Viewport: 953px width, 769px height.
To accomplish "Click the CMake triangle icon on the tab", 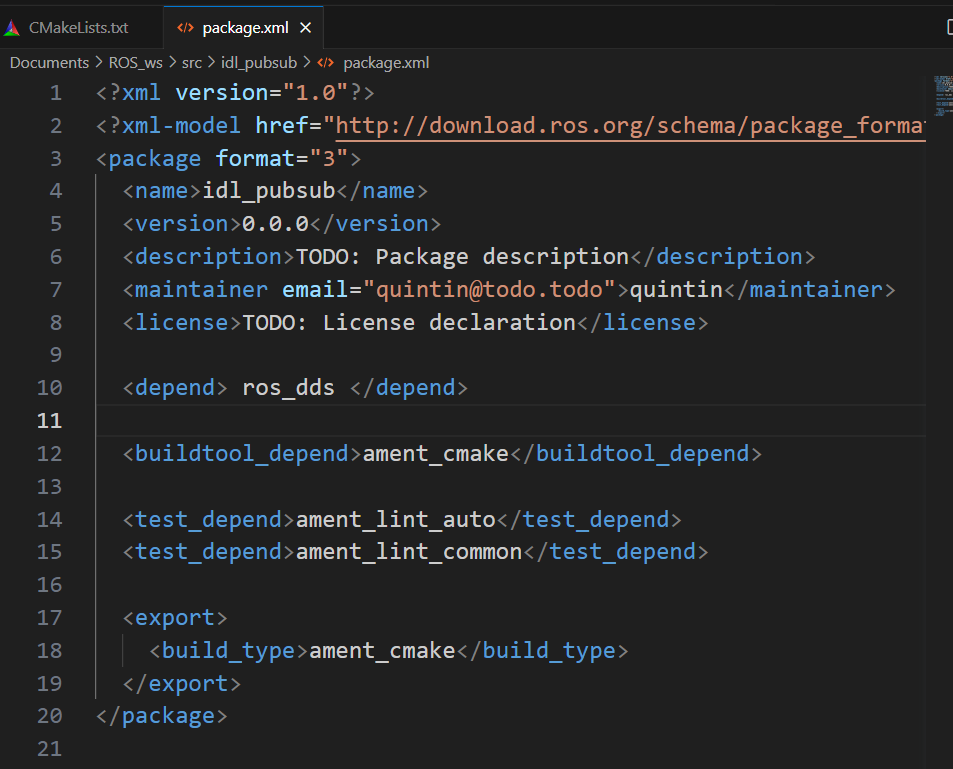I will [x=12, y=28].
